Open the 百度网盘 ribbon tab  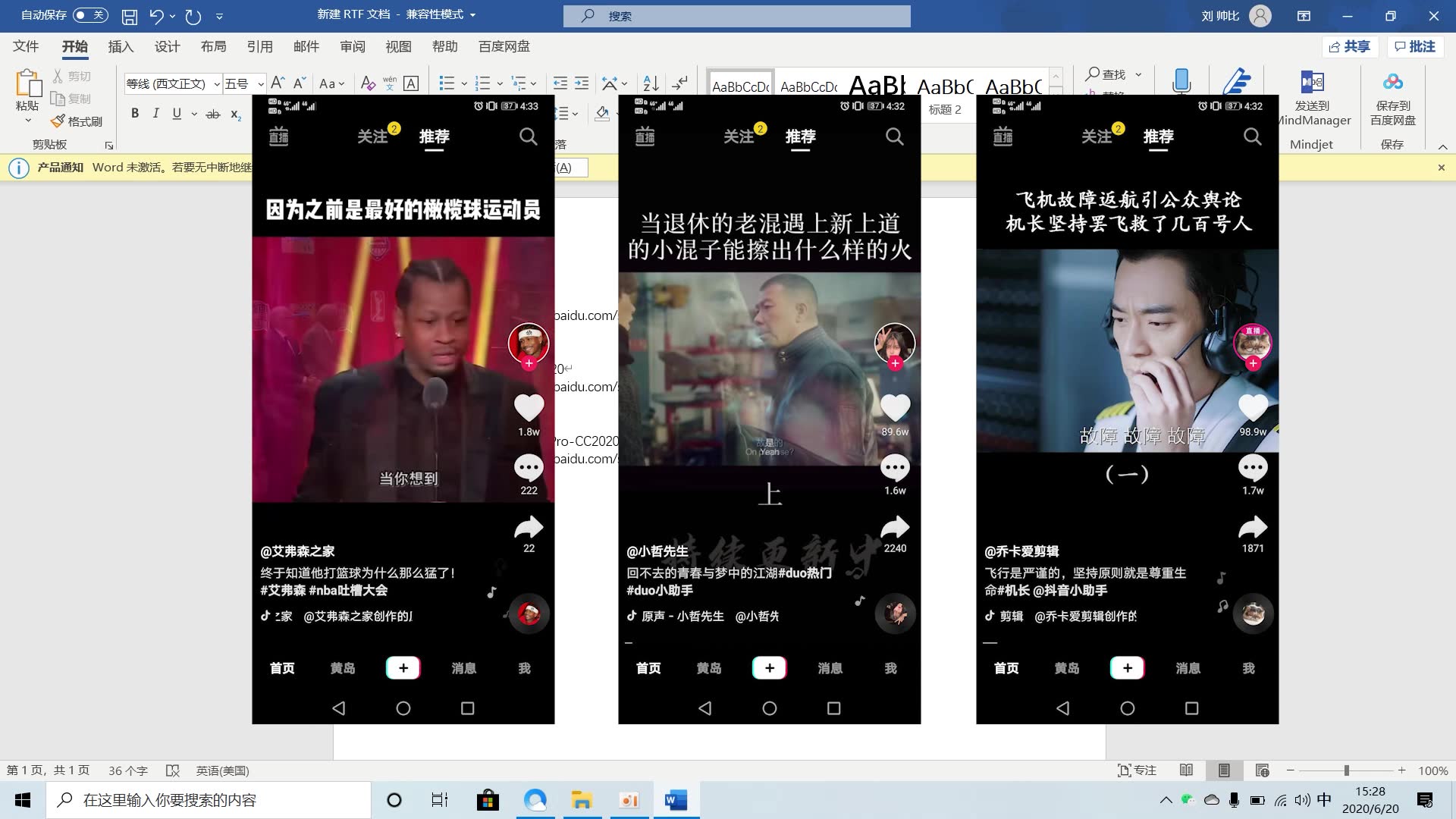[x=504, y=46]
